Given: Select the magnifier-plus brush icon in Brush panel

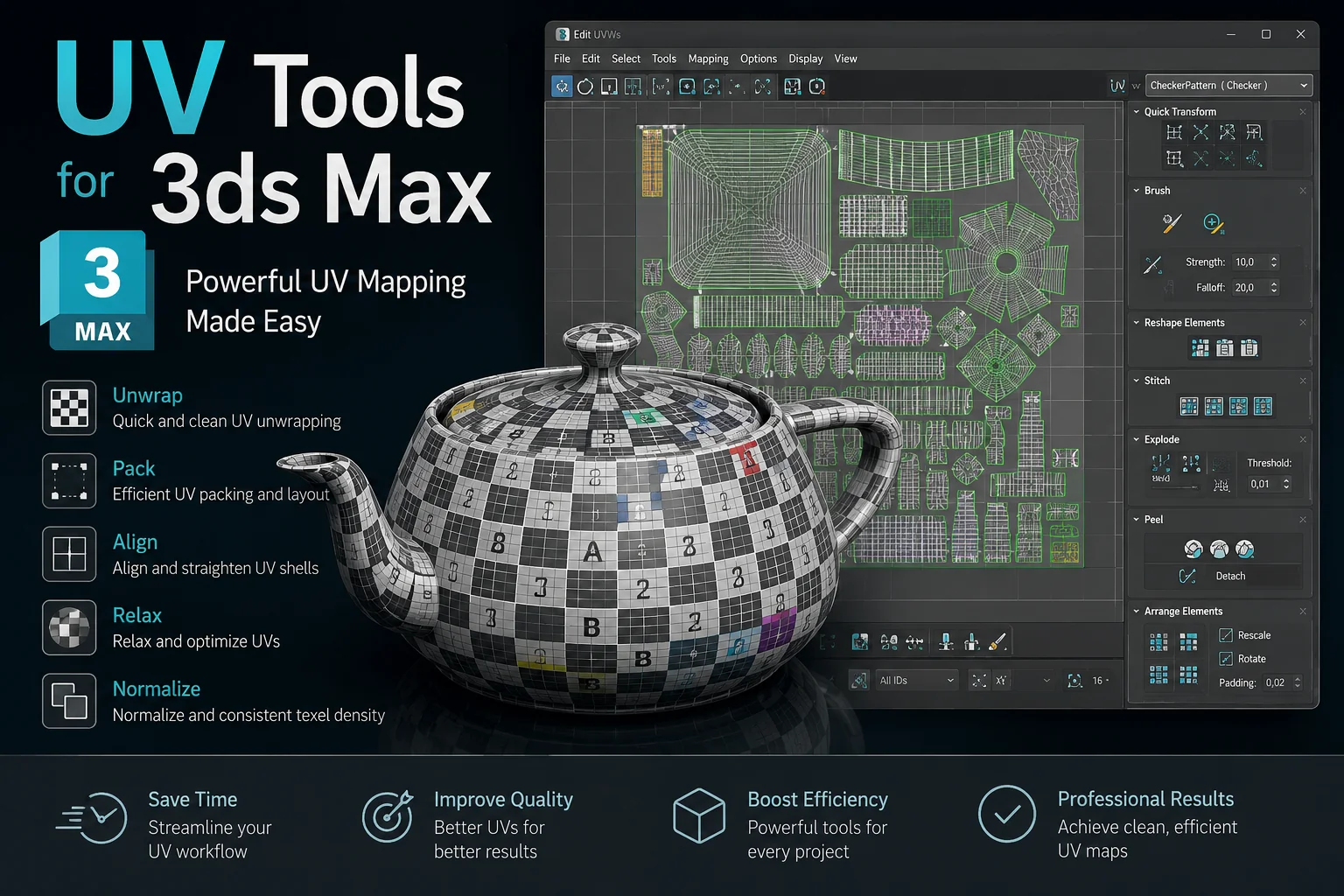Looking at the screenshot, I should pyautogui.click(x=1213, y=223).
